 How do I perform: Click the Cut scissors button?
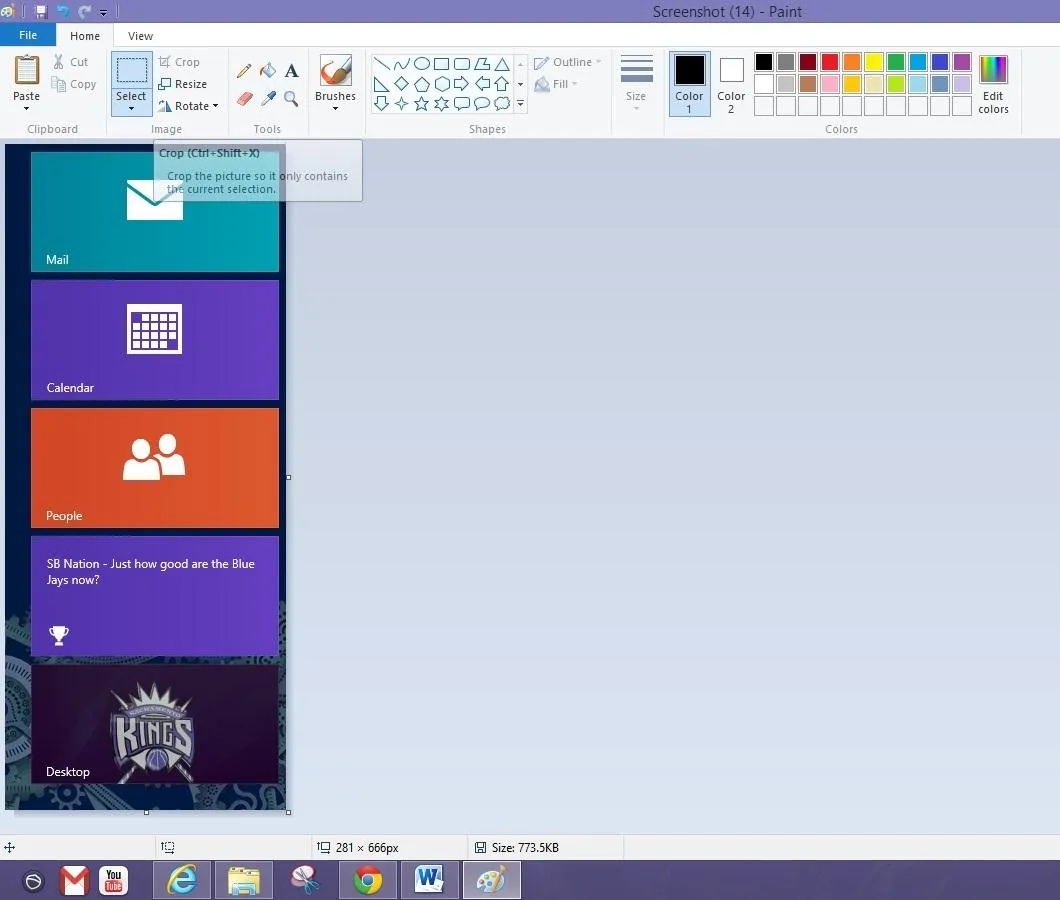pos(71,62)
